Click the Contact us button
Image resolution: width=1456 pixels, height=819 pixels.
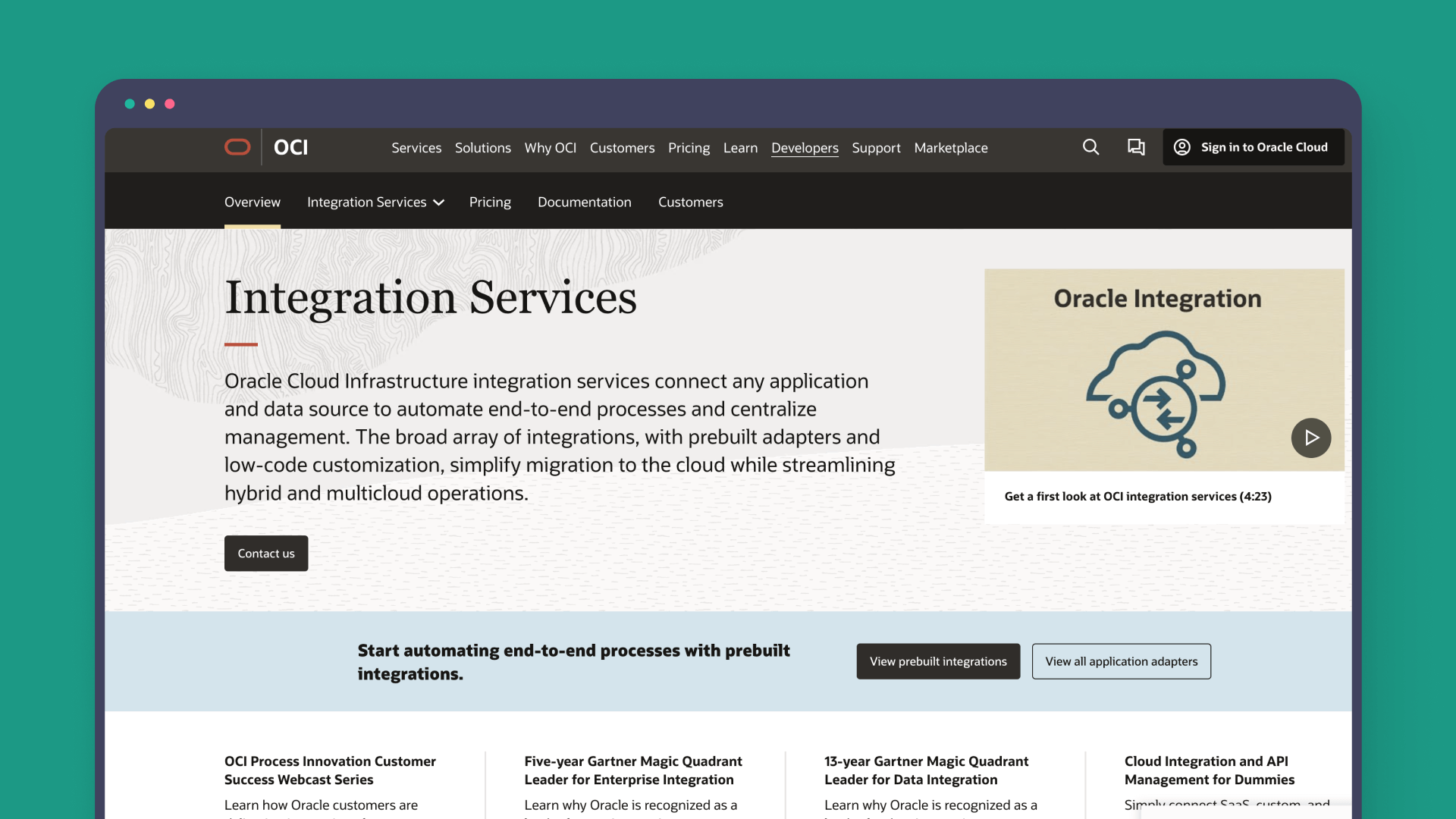click(x=265, y=553)
